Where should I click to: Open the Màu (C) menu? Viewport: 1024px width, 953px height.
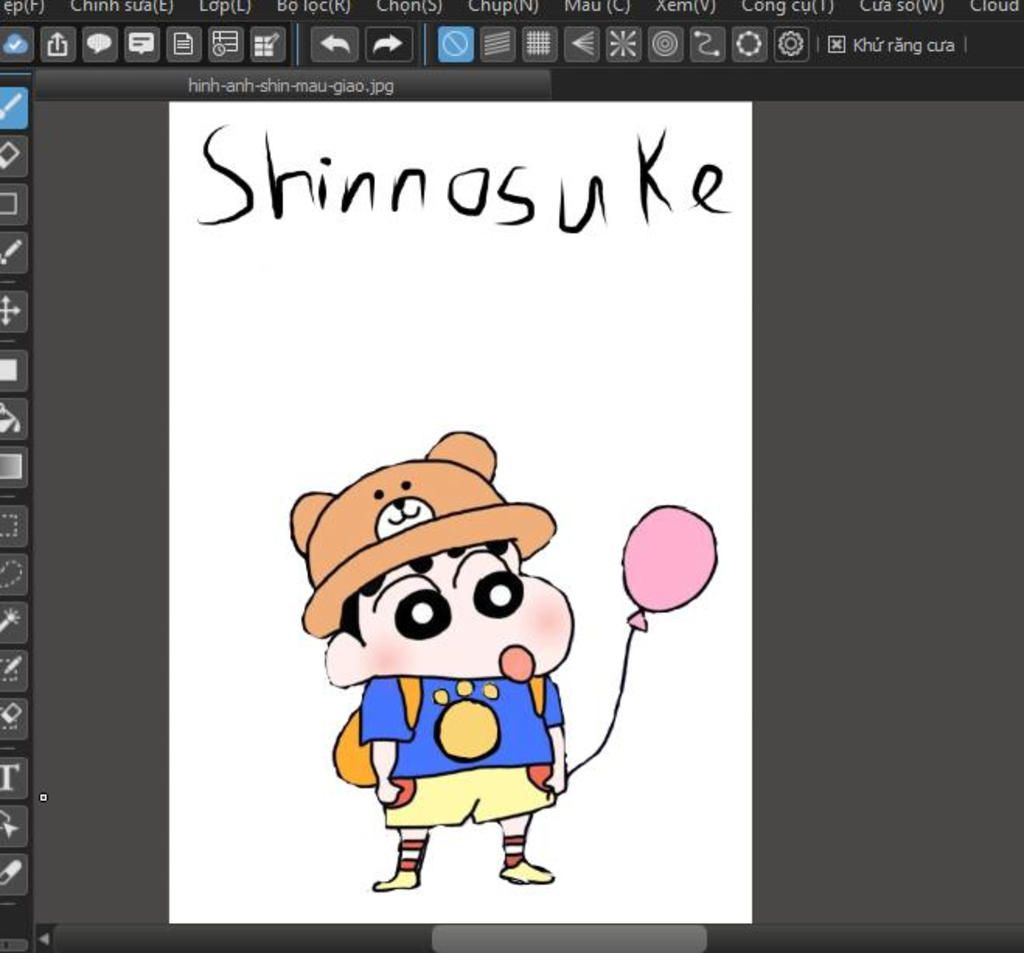(x=597, y=7)
